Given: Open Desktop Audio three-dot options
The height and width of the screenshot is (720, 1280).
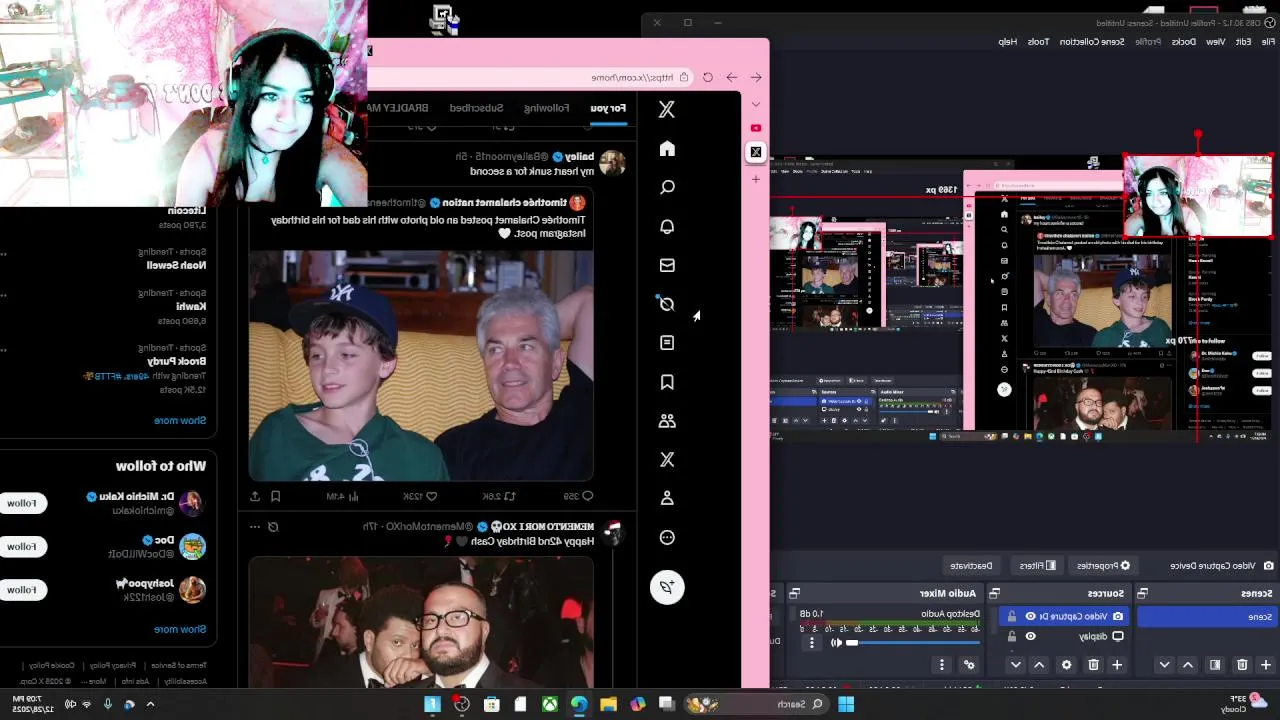Looking at the screenshot, I should click(x=812, y=643).
